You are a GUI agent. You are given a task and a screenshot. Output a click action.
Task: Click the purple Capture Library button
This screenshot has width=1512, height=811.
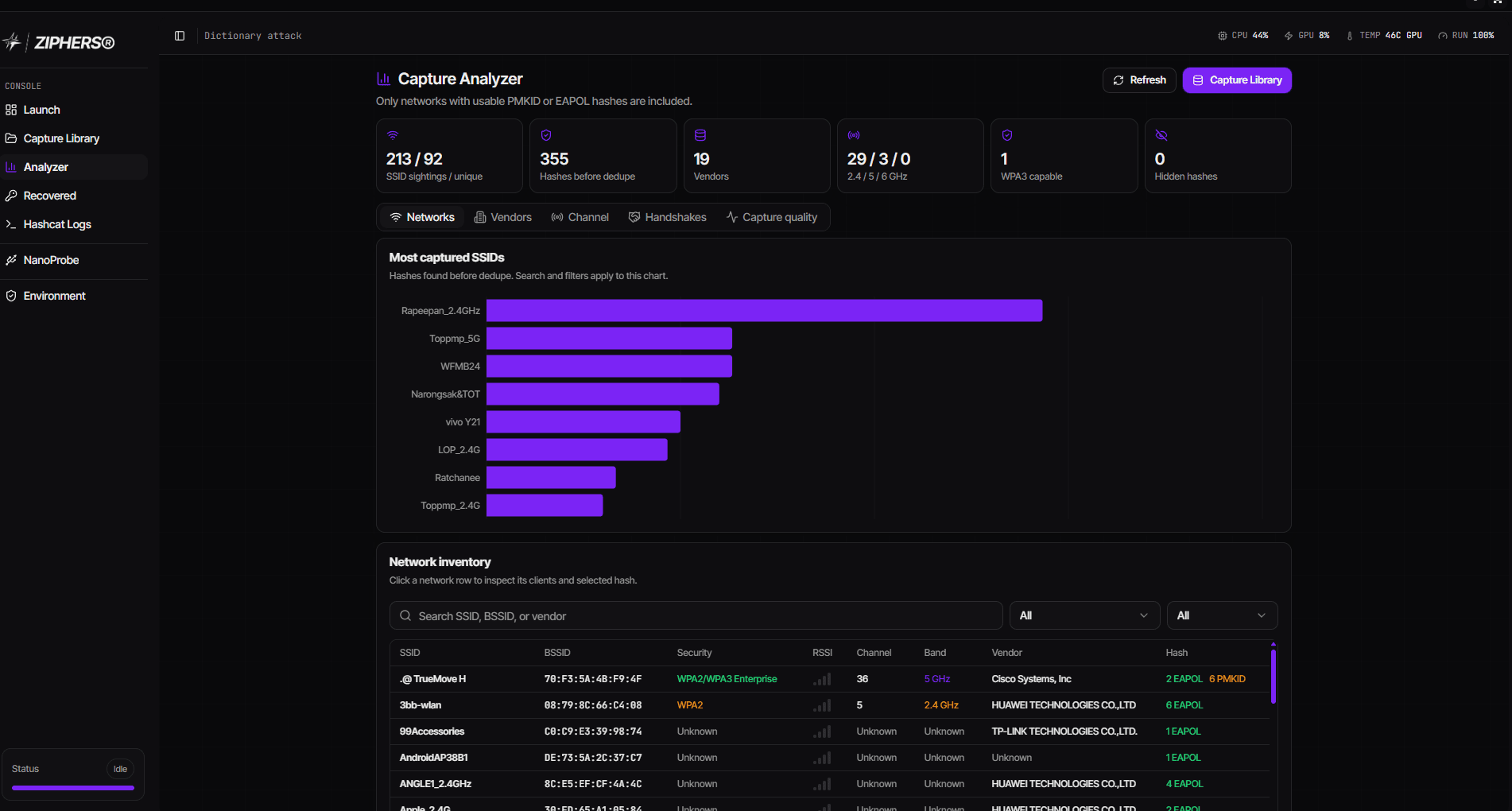click(x=1237, y=80)
